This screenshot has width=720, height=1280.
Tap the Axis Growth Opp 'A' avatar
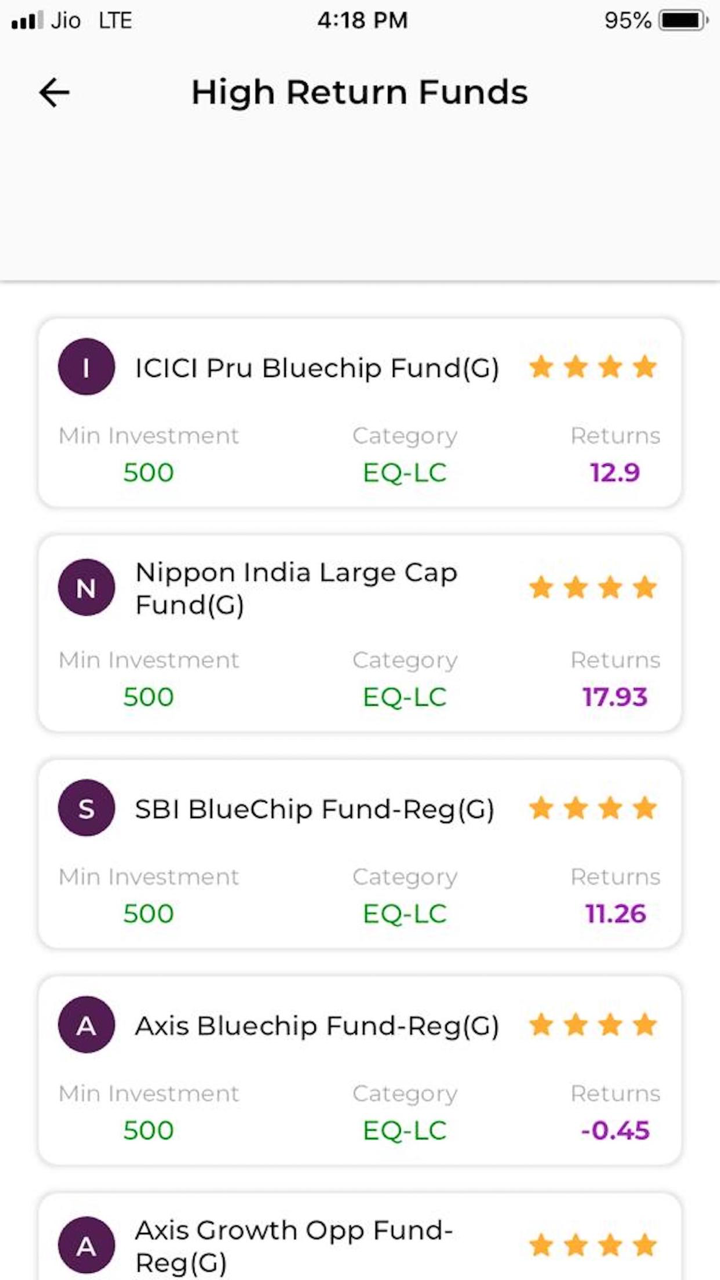(x=86, y=1245)
